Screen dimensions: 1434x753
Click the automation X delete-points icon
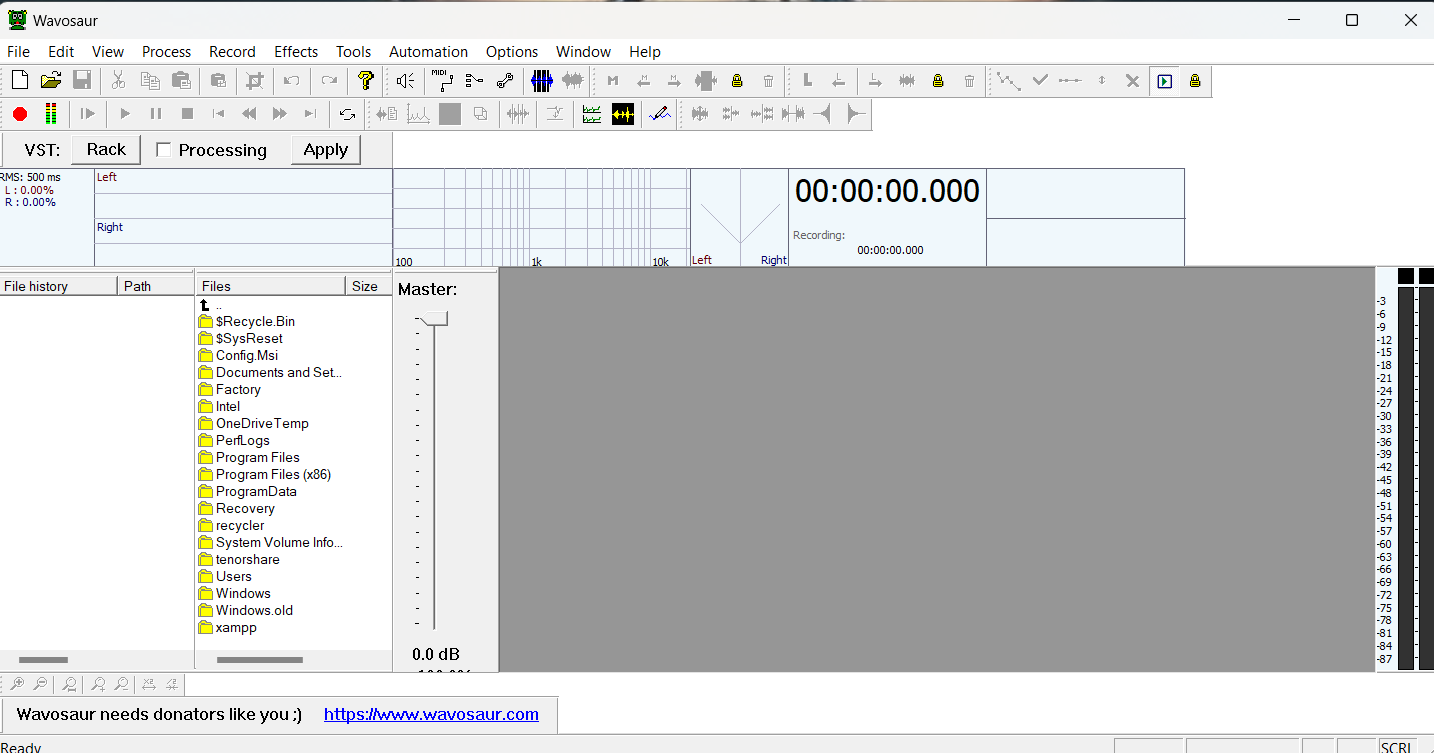pyautogui.click(x=1133, y=81)
